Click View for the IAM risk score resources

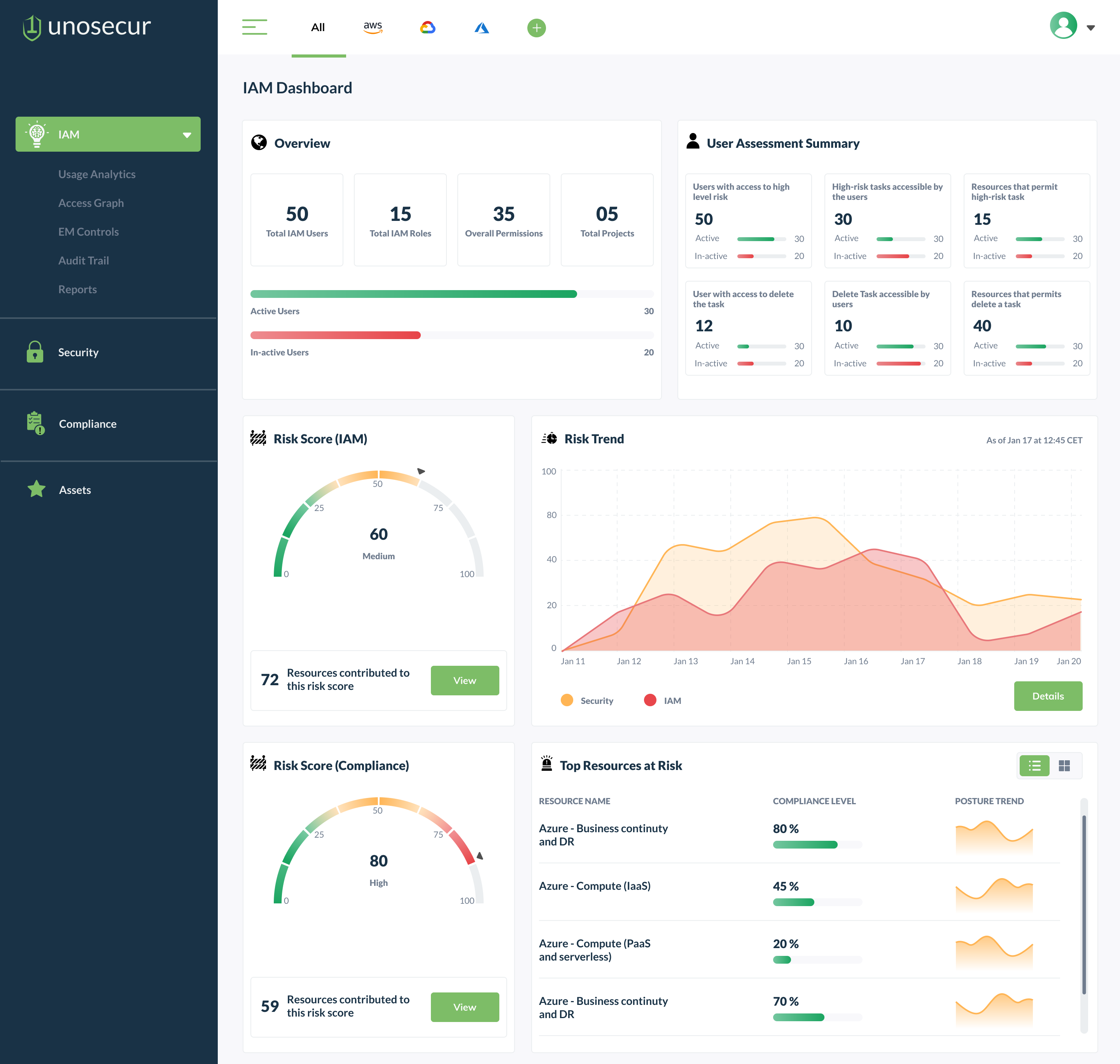point(464,680)
